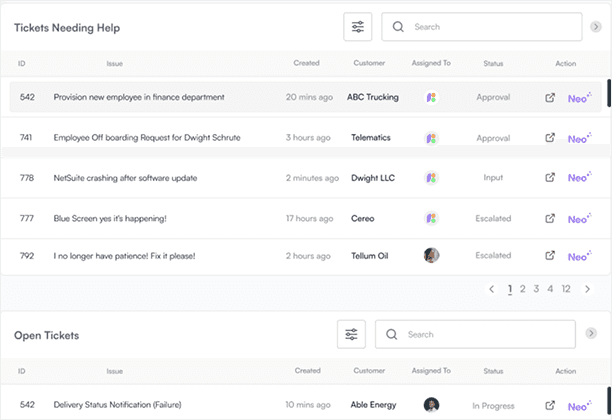
Task: Launch Neo for Tellum Oil ticket
Action: [x=580, y=256]
